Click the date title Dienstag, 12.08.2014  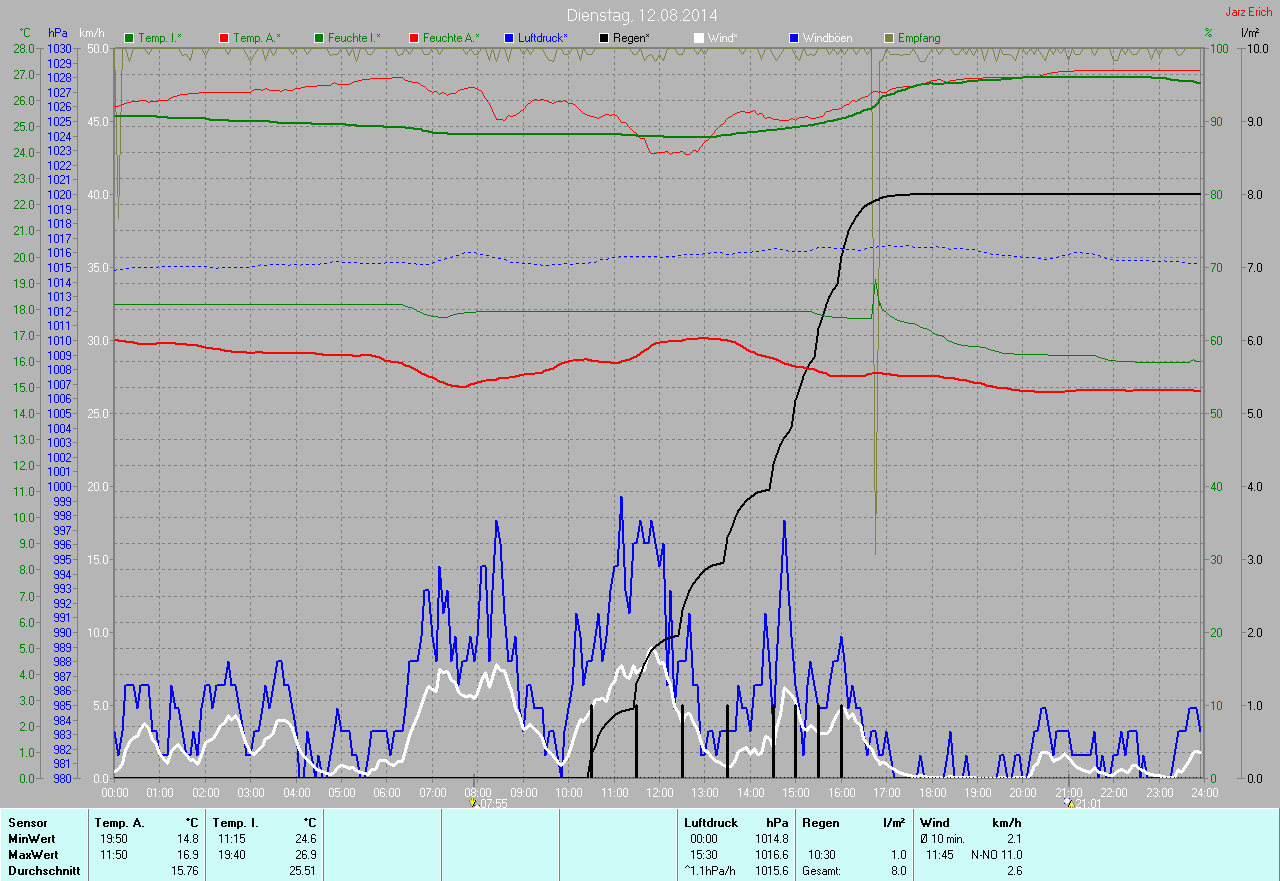(x=642, y=15)
